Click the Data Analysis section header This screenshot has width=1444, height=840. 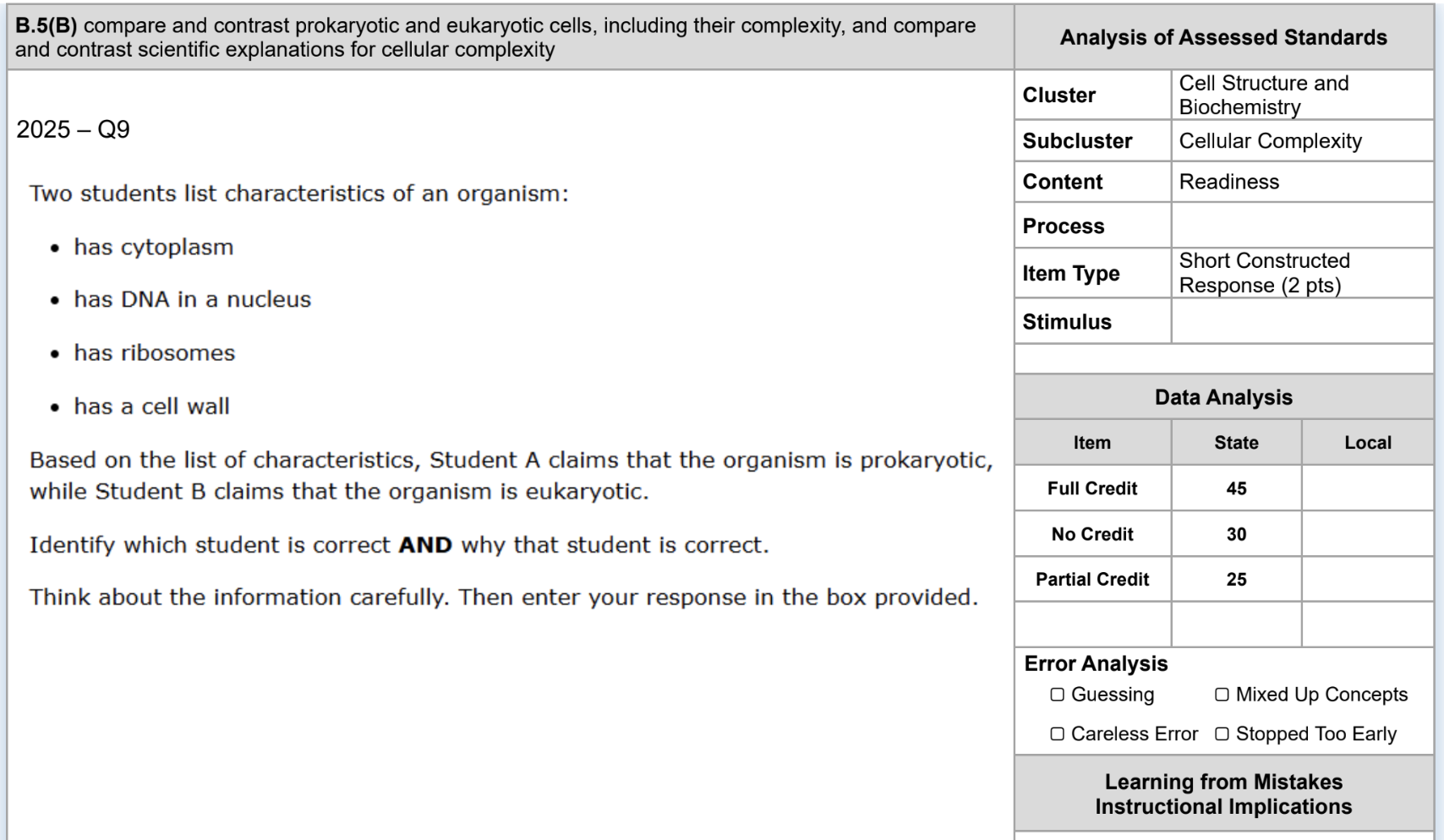click(1223, 397)
